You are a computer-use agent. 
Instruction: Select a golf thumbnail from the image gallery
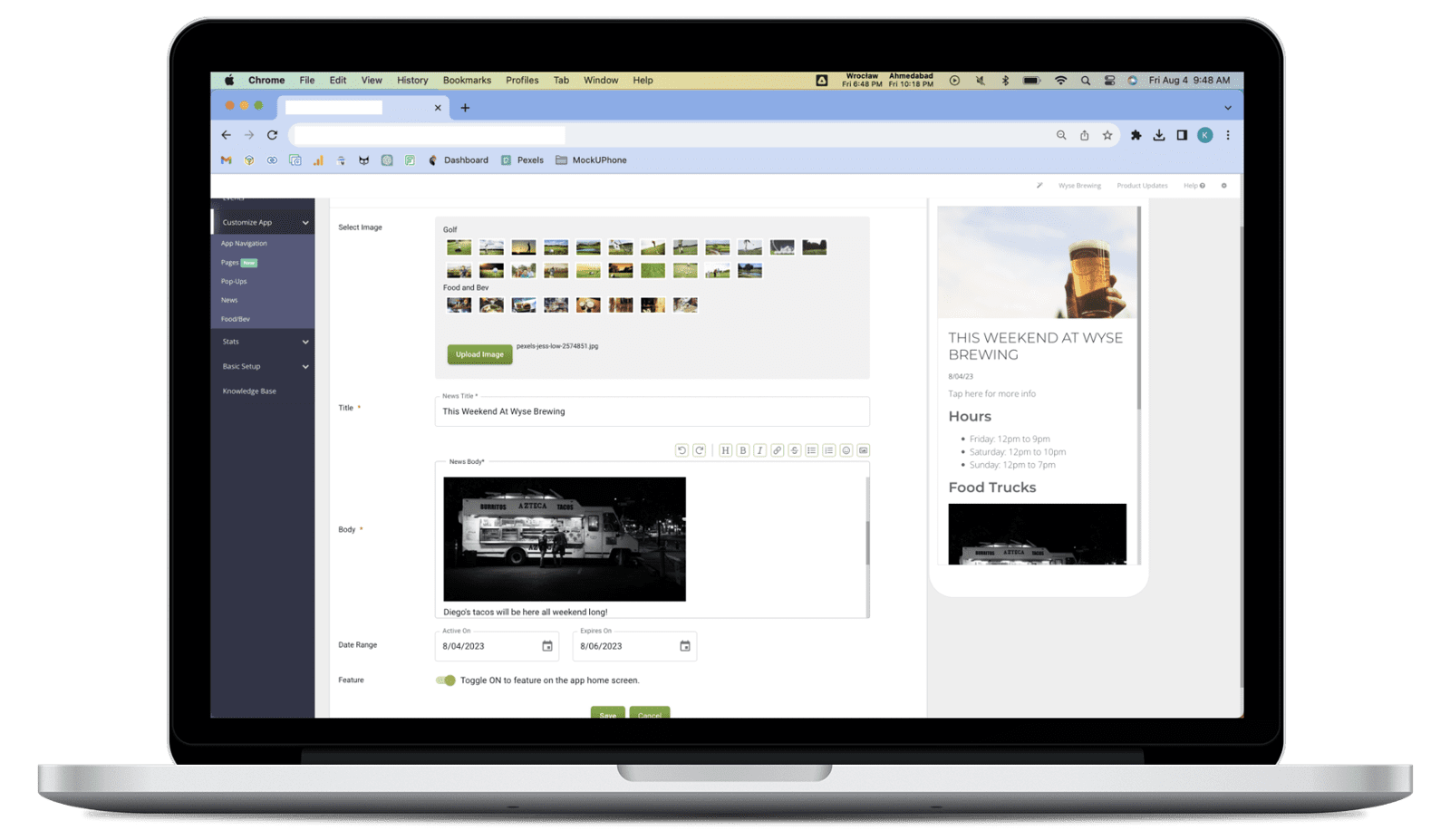point(459,246)
